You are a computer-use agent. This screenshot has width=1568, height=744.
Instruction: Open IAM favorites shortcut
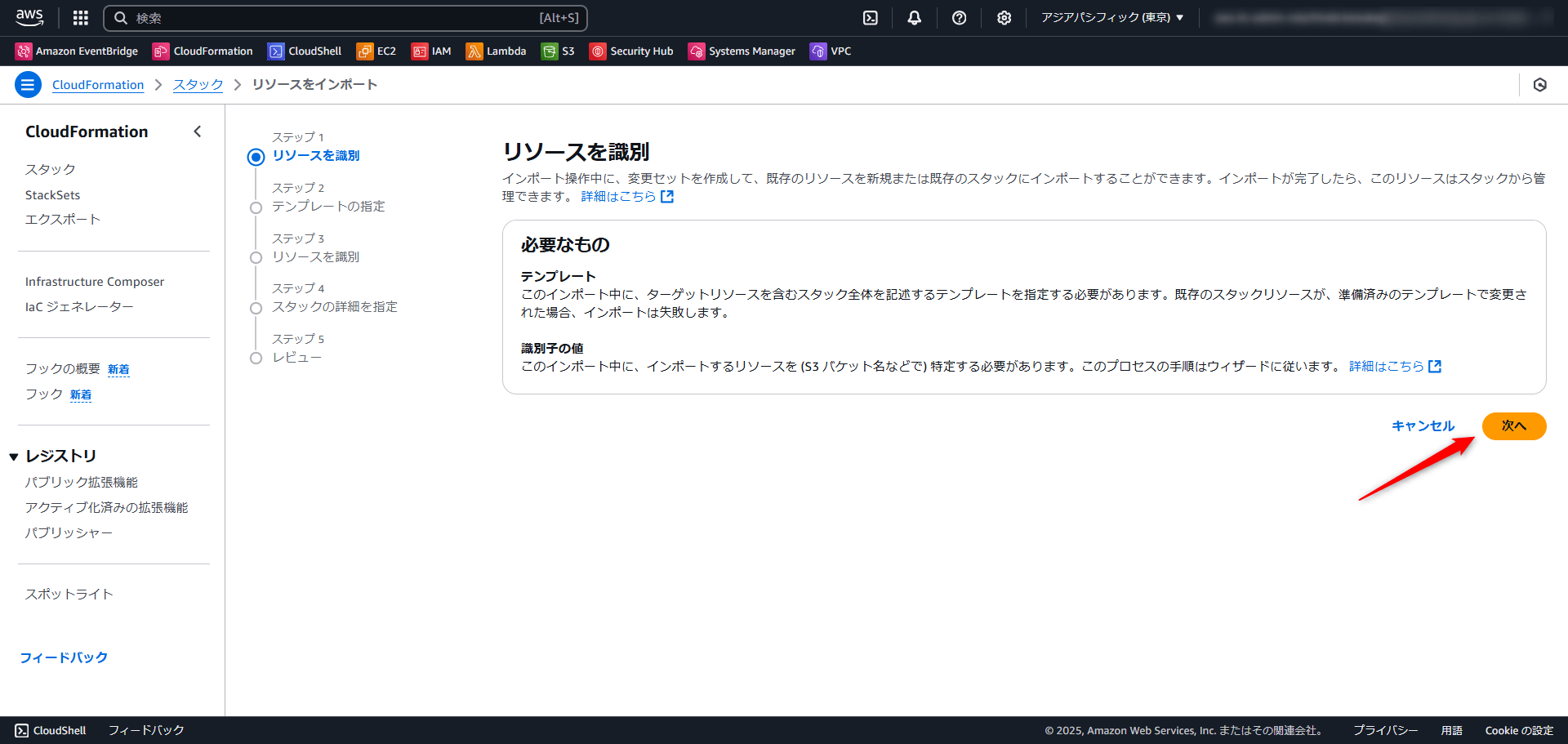pos(431,51)
